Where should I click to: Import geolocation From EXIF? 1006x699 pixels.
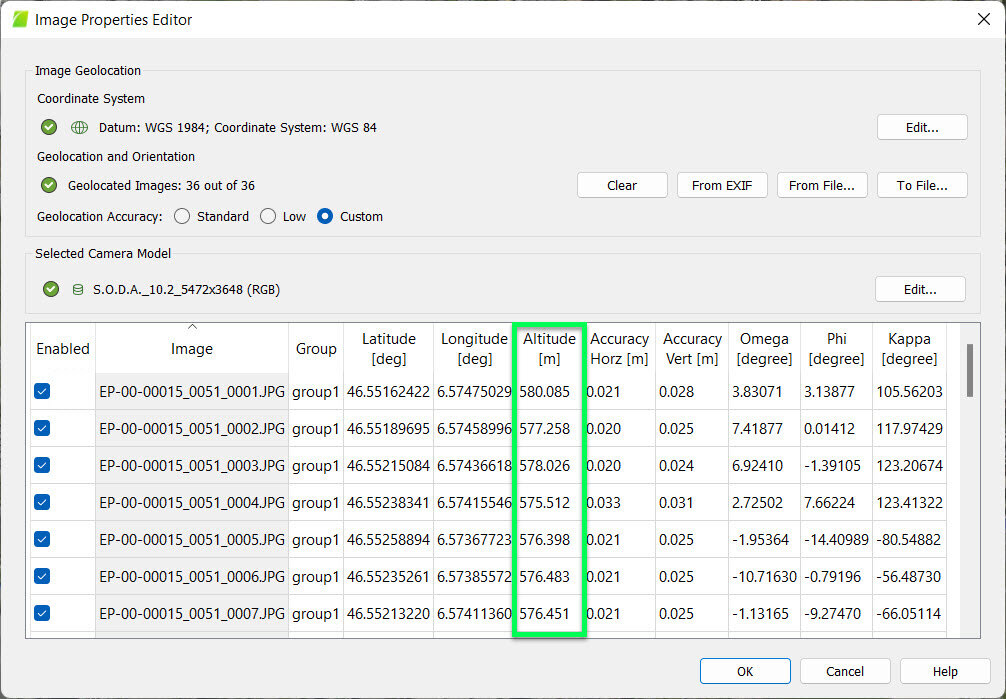(x=722, y=185)
